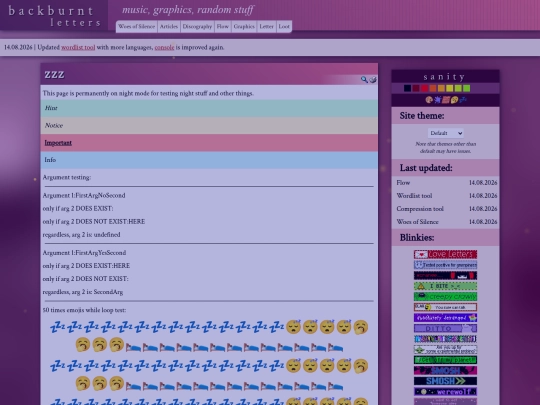Open the Discography tab
Viewport: 540px width, 405px height.
point(197,27)
